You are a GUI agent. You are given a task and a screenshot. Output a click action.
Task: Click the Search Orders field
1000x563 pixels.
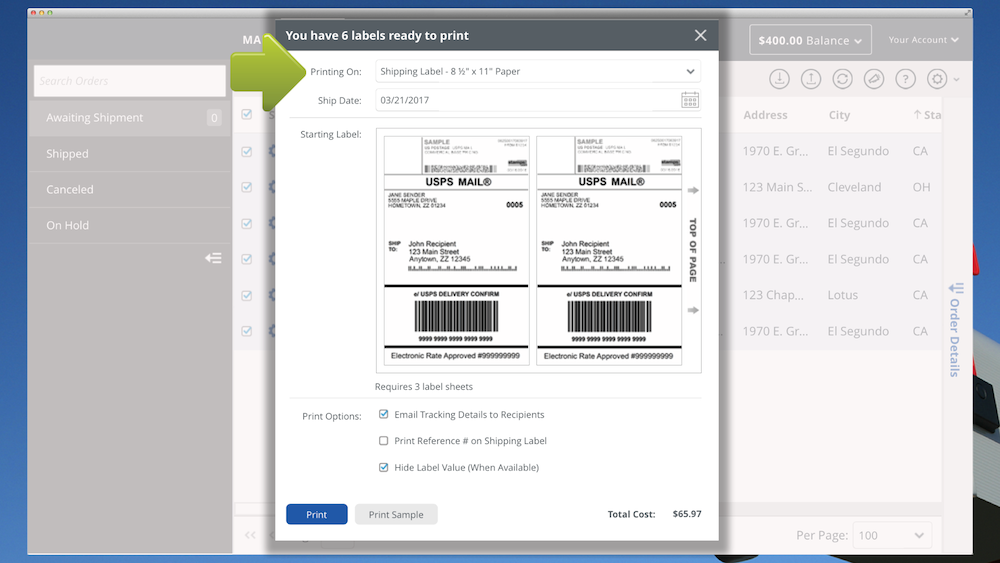pos(129,81)
